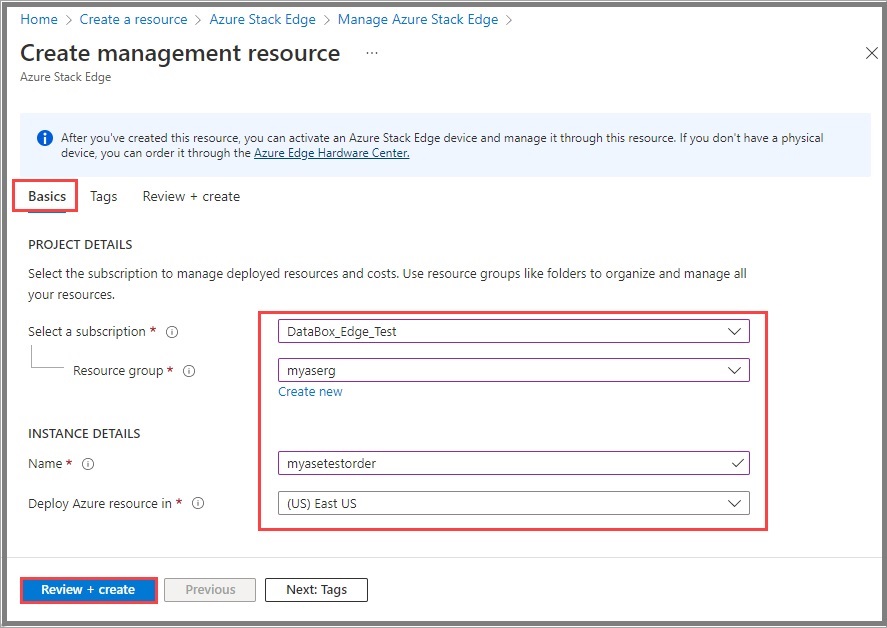Viewport: 887px width, 628px height.
Task: Click the Review + create button
Action: tap(88, 590)
